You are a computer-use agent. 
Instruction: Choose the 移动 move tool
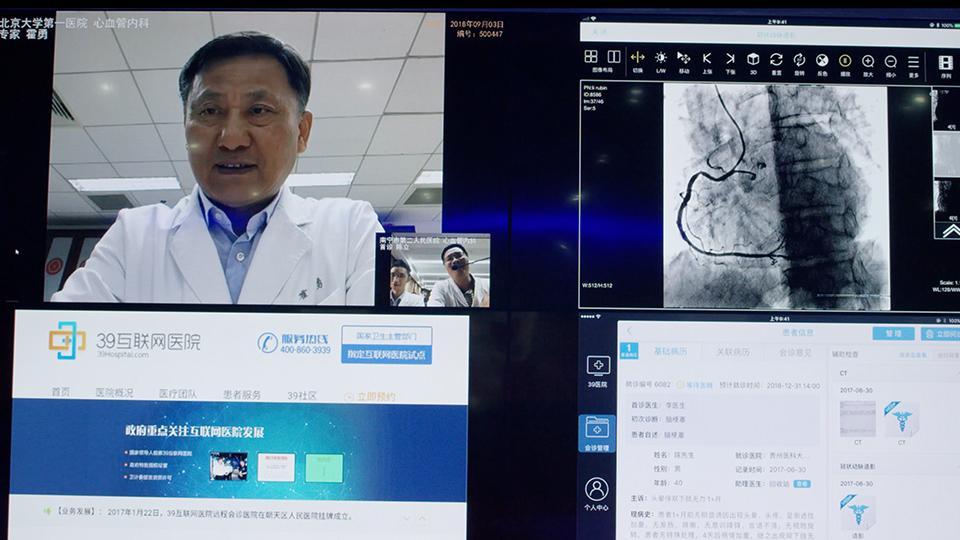683,59
